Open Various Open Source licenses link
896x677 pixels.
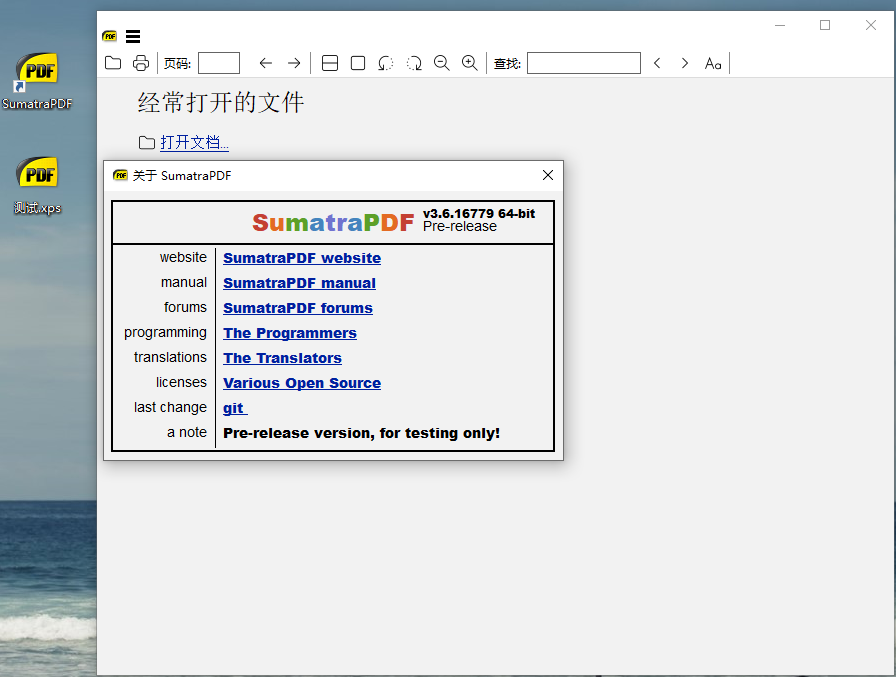(x=302, y=383)
